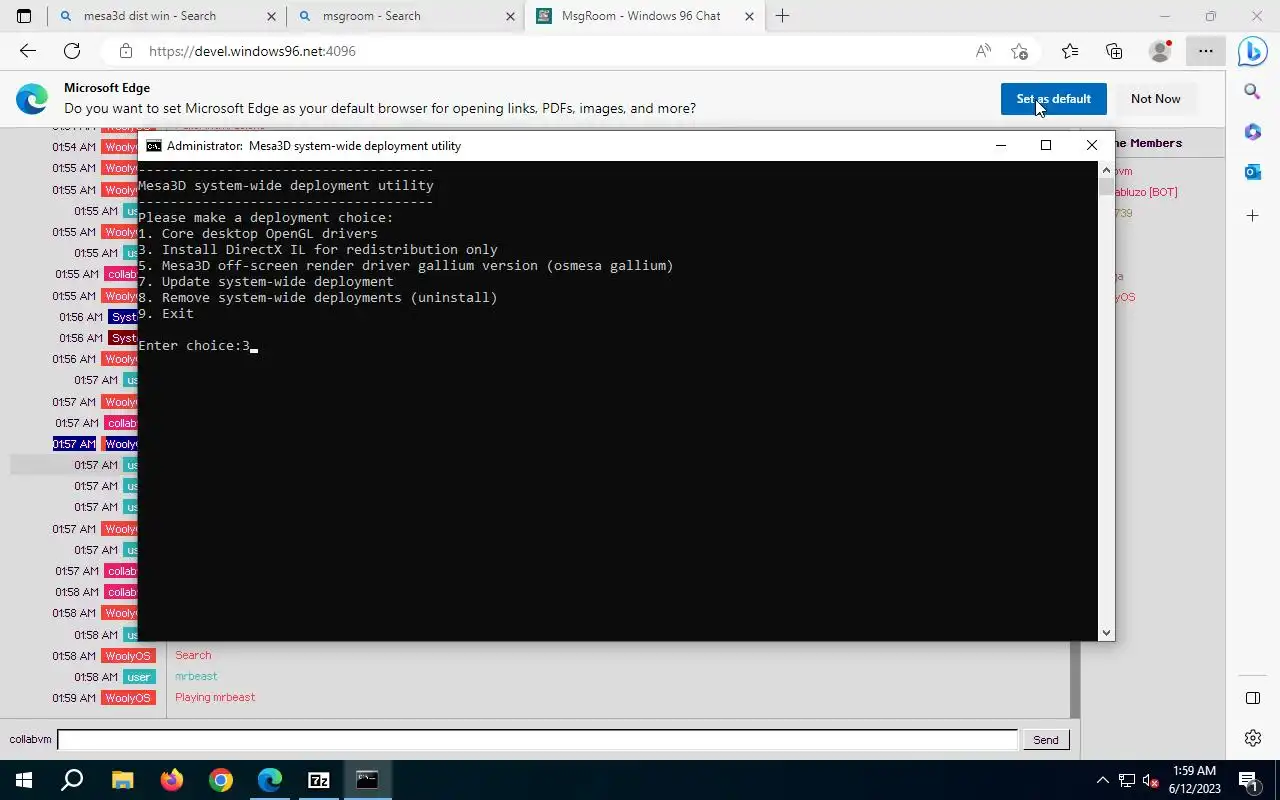This screenshot has width=1280, height=800.
Task: Open the notification center icon
Action: (x=1249, y=780)
